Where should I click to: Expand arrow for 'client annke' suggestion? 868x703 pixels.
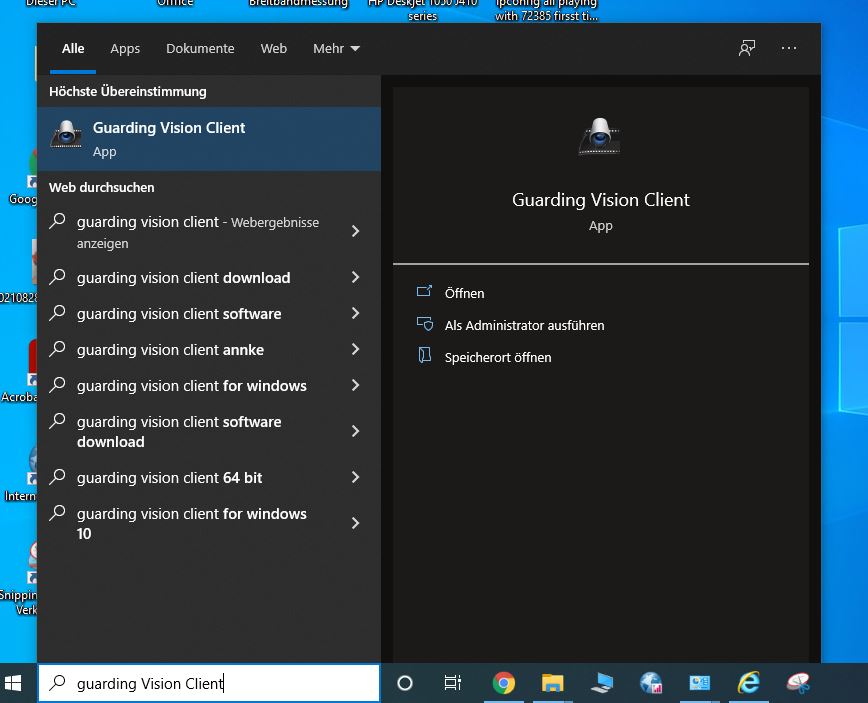pyautogui.click(x=355, y=349)
